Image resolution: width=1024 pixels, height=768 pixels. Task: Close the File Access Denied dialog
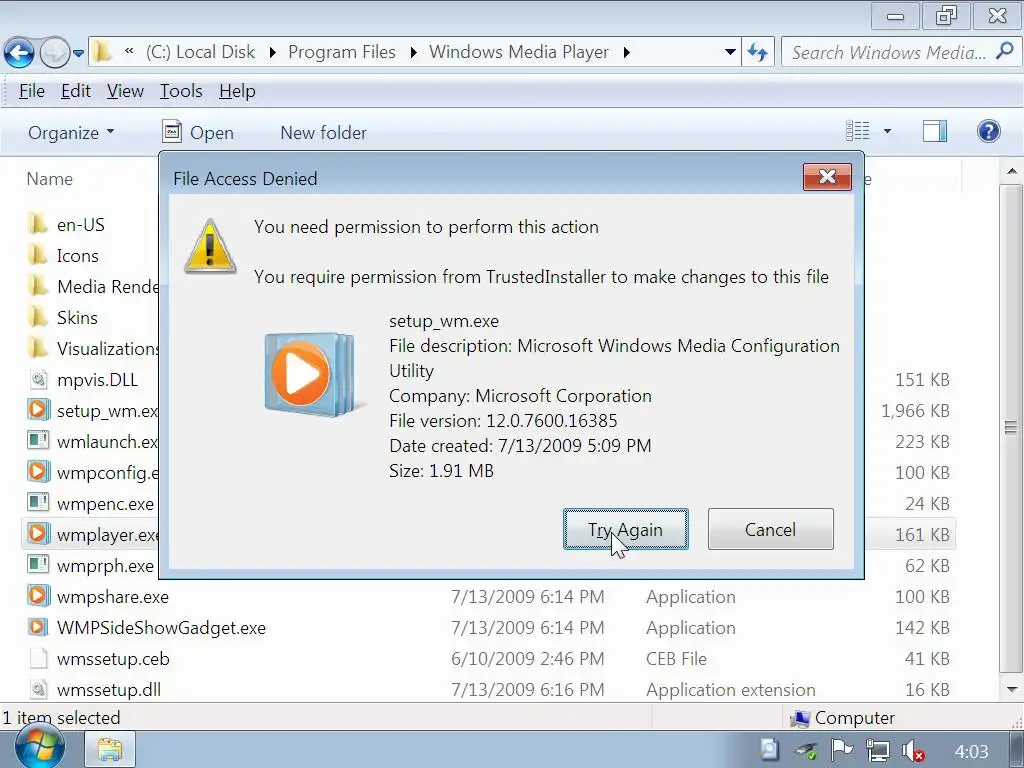(827, 177)
